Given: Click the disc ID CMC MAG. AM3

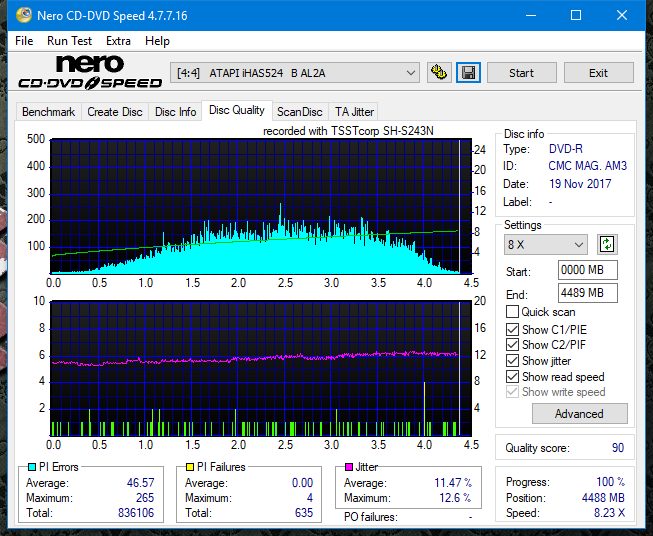Looking at the screenshot, I should pos(588,166).
